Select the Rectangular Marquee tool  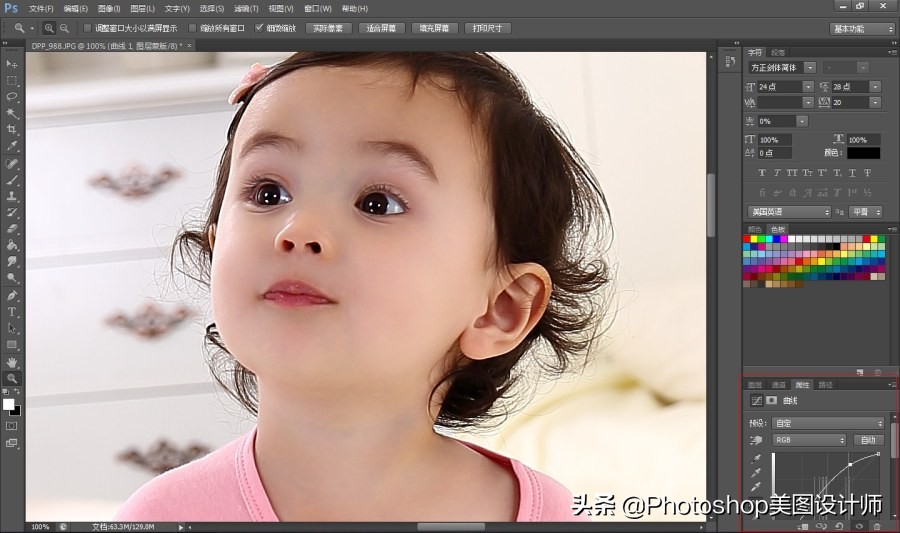[11, 80]
